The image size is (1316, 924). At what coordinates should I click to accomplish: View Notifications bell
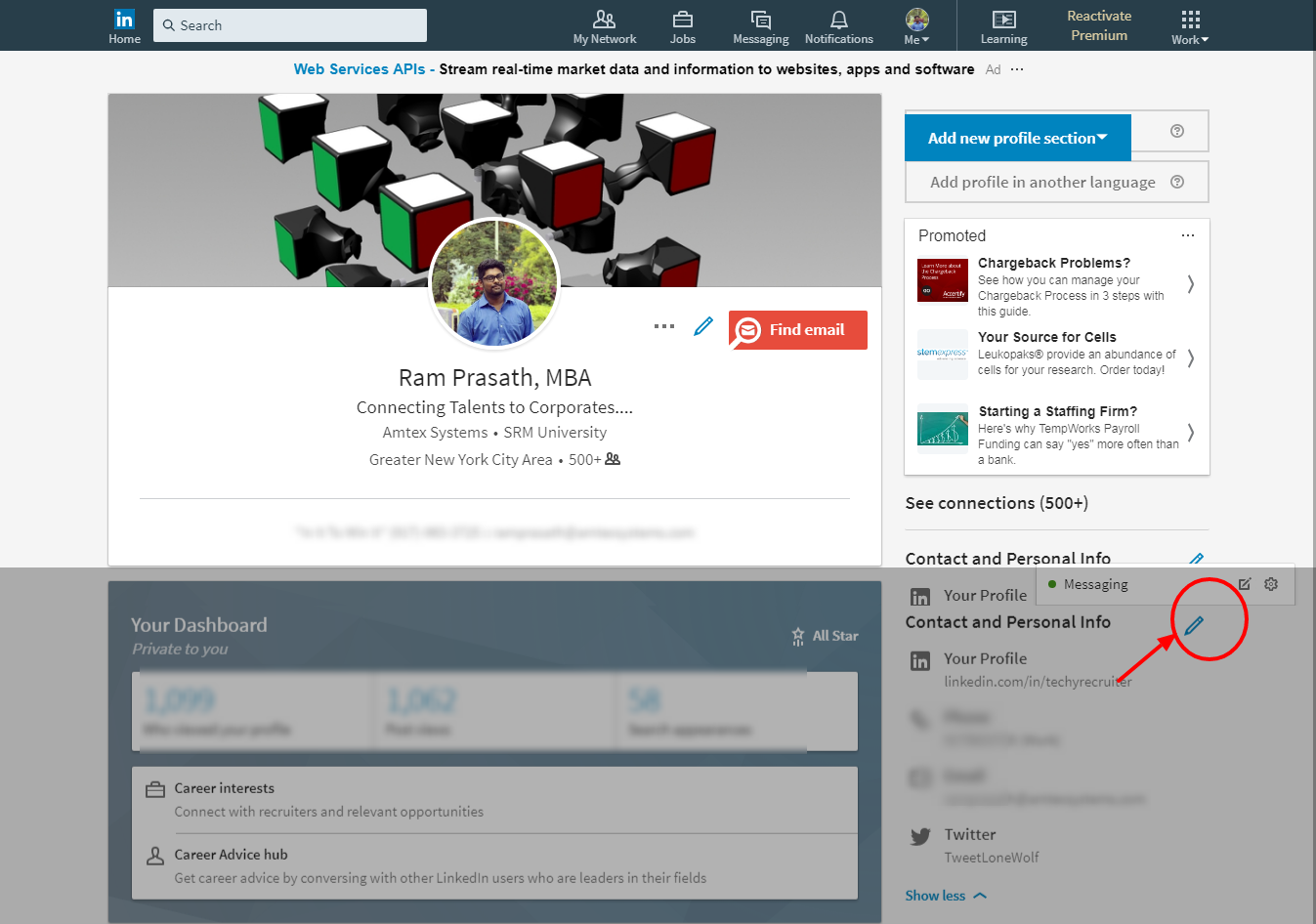pos(839,26)
